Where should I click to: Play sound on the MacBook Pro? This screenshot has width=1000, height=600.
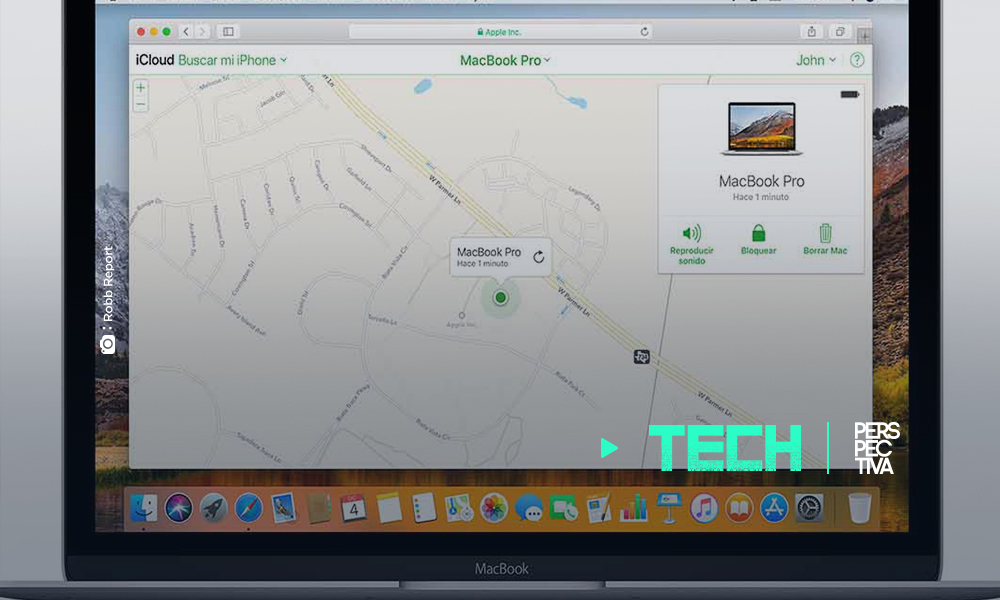click(x=691, y=244)
